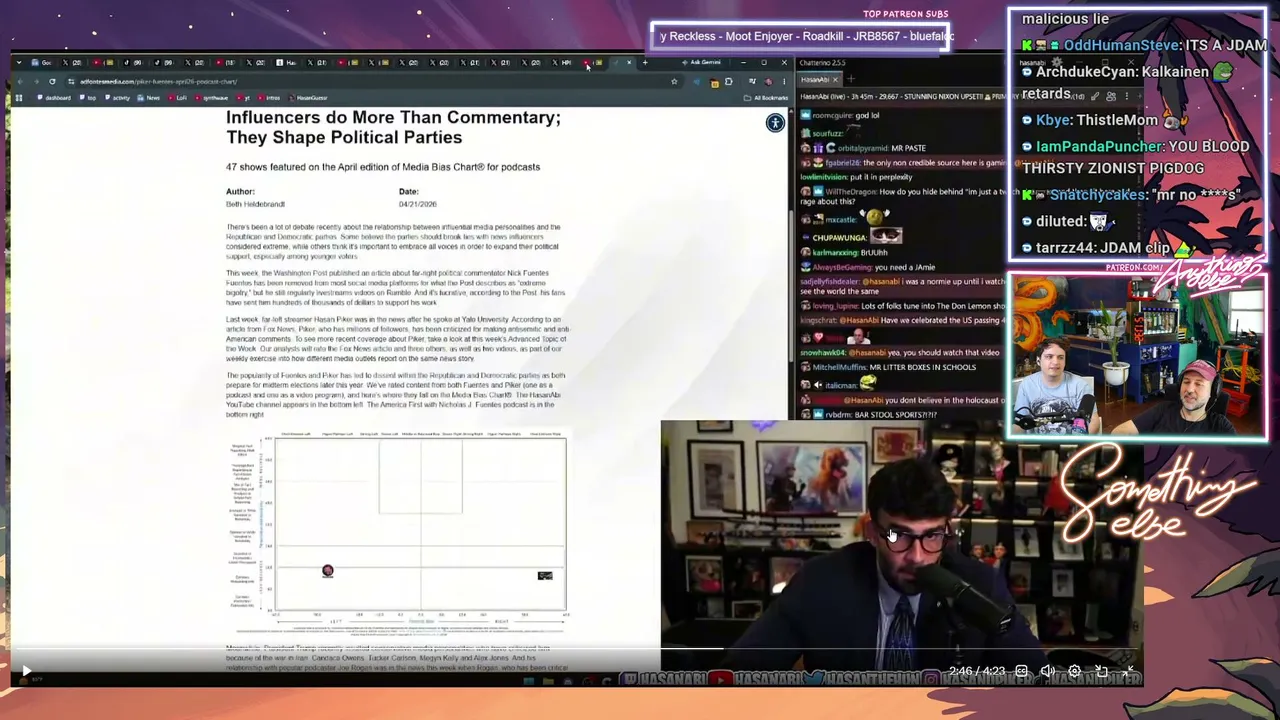This screenshot has width=1280, height=720.
Task: Open Chatterino settings gear
Action: point(1057,62)
